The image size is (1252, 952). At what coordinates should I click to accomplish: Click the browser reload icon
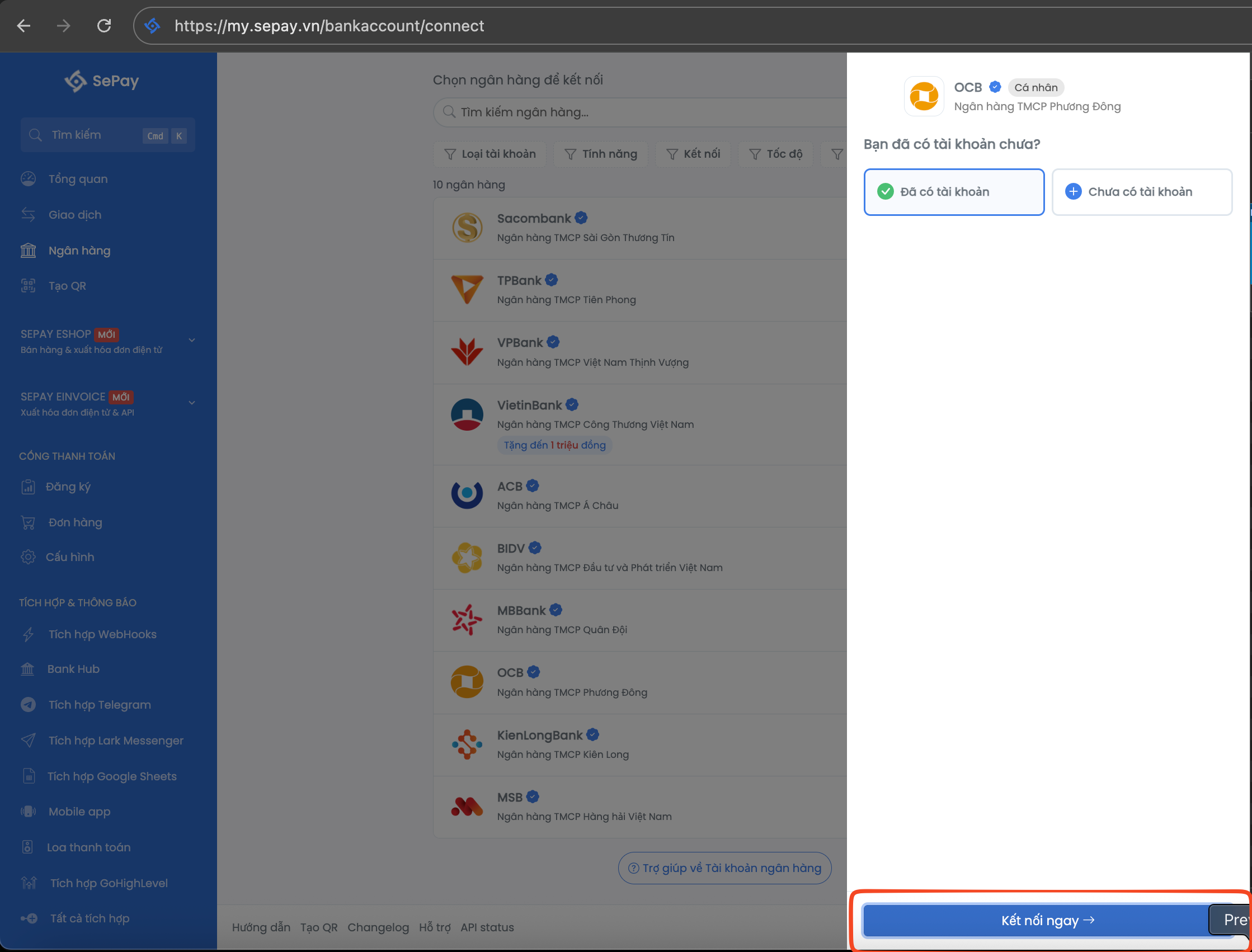click(103, 26)
